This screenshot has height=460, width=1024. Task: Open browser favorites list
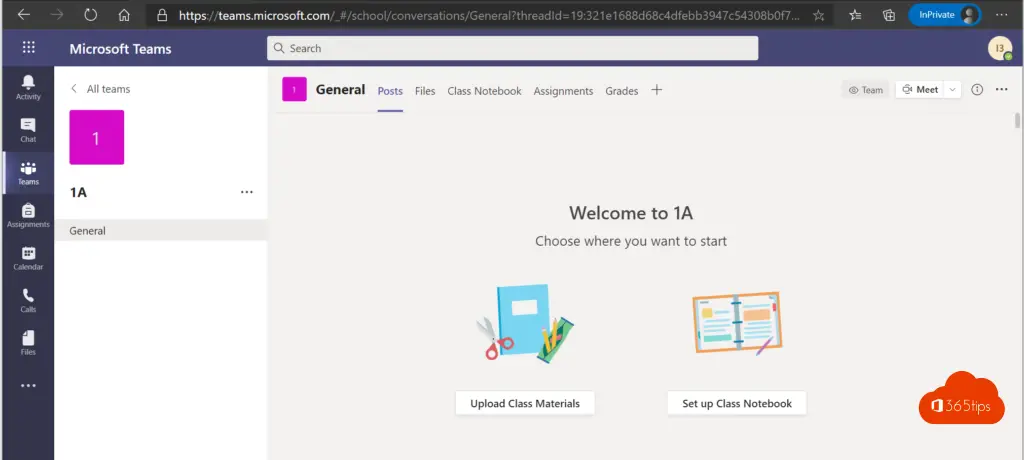click(856, 15)
